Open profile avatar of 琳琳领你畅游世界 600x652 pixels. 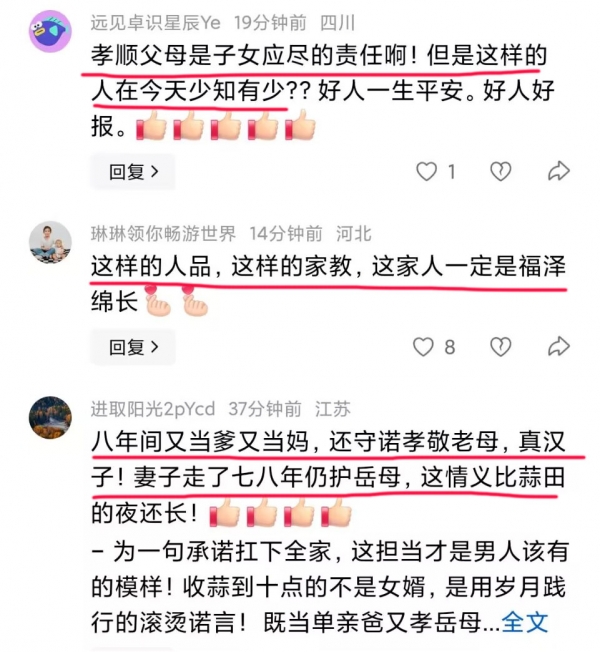[50, 242]
